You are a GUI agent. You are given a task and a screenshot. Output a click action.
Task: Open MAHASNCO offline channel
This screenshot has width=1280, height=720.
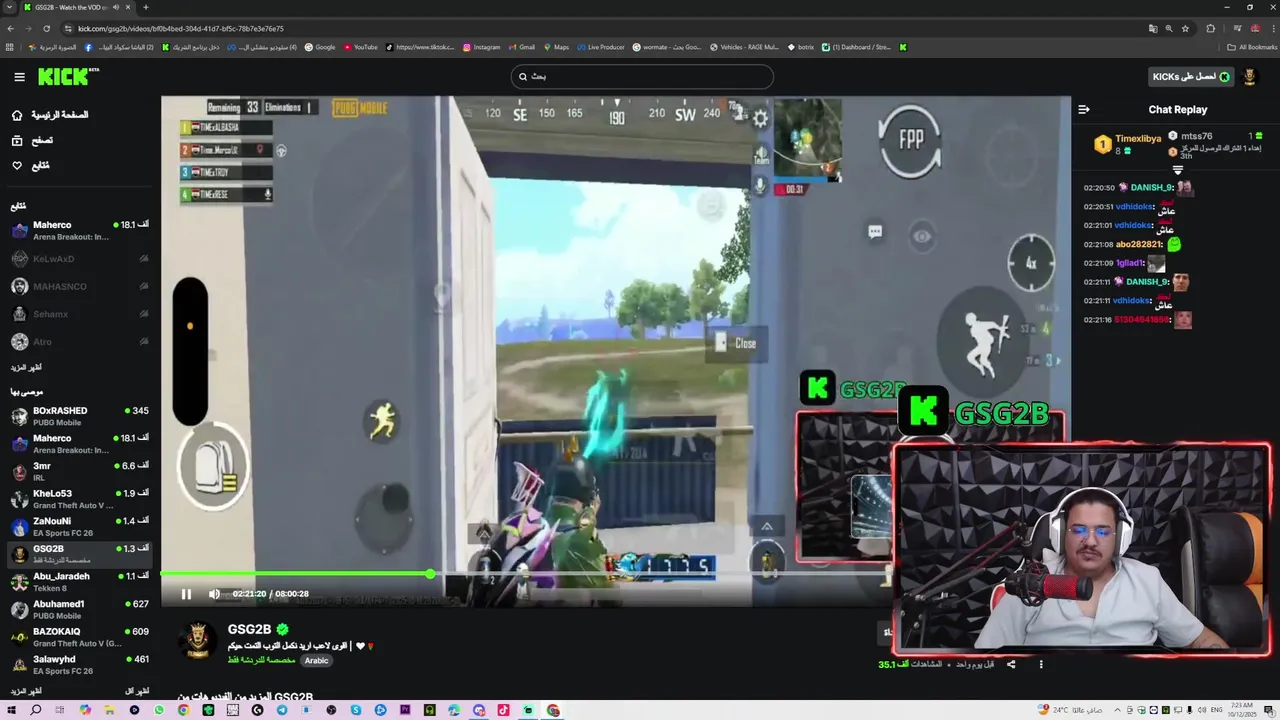[80, 287]
